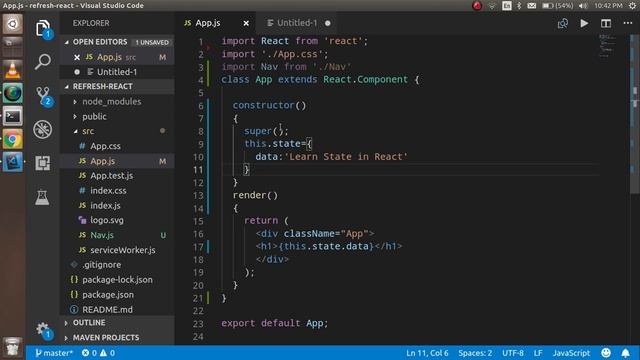Expand the Outline section
The width and height of the screenshot is (640, 360).
point(117,322)
